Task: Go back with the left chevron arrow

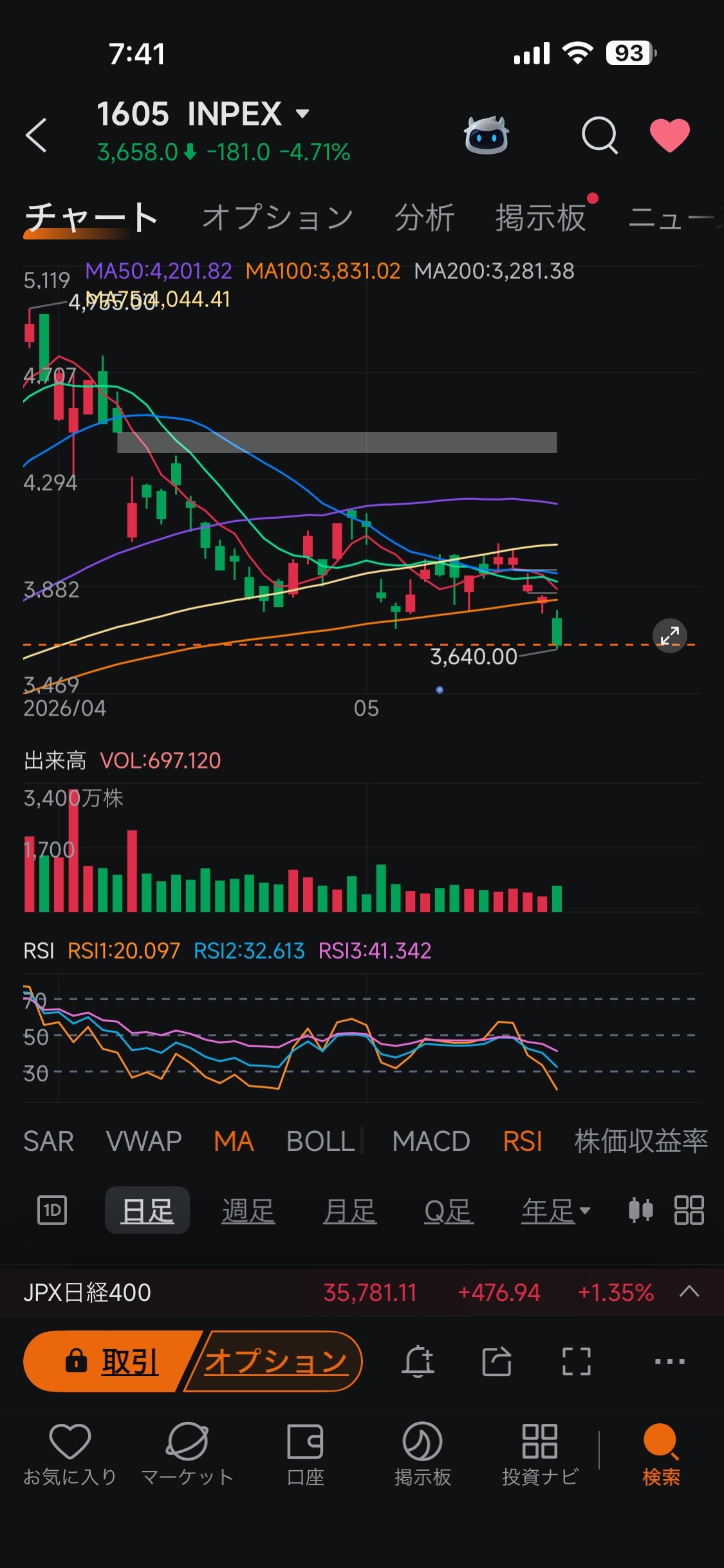Action: click(37, 135)
